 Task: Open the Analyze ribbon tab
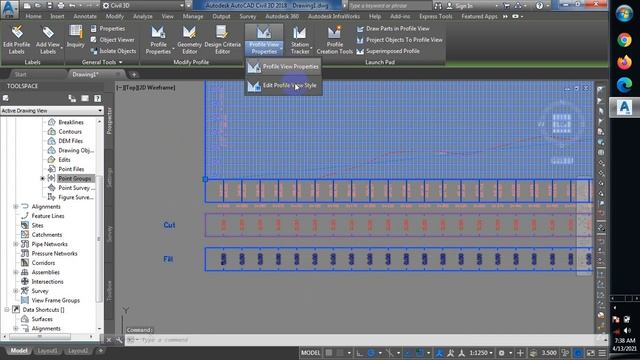coord(142,16)
